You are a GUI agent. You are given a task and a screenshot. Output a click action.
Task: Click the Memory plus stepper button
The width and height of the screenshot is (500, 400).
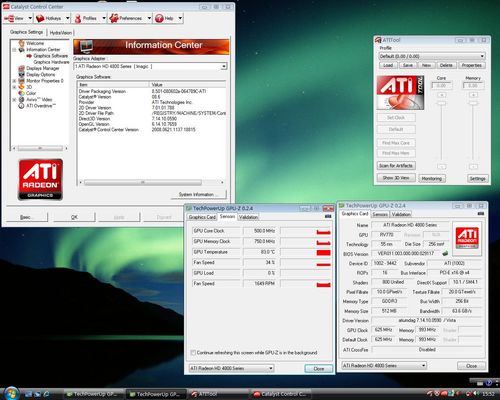(473, 95)
